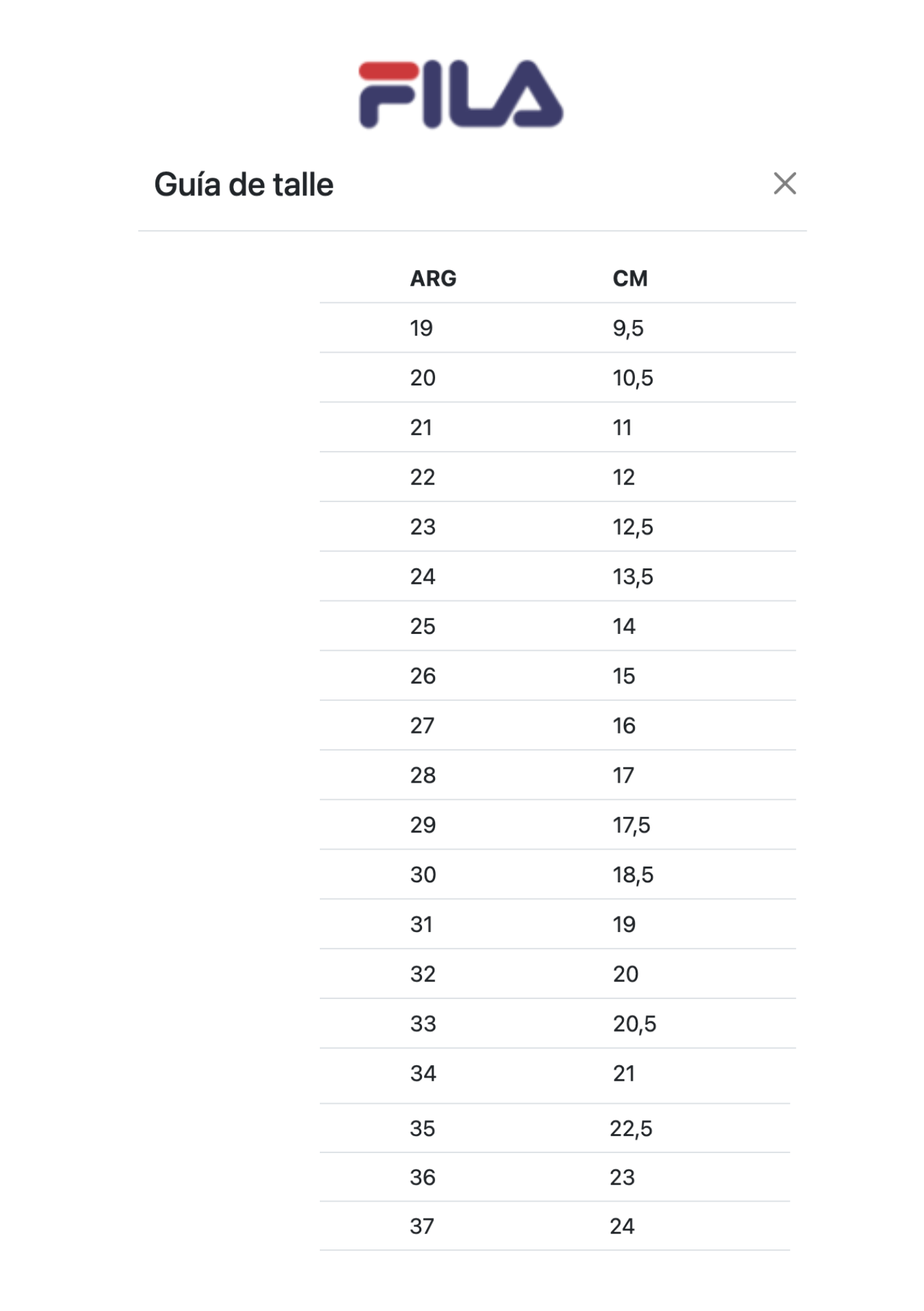The image size is (924, 1311).
Task: Click the 12,5 centimeter value
Action: point(633,527)
